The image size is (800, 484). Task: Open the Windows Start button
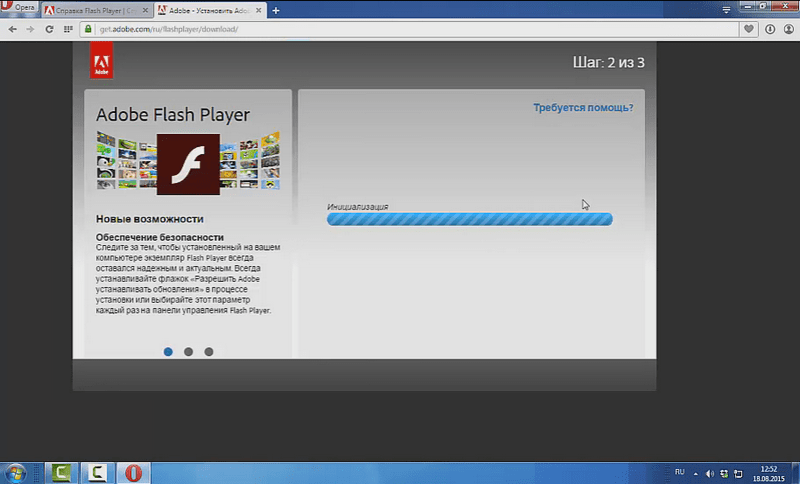(x=15, y=473)
